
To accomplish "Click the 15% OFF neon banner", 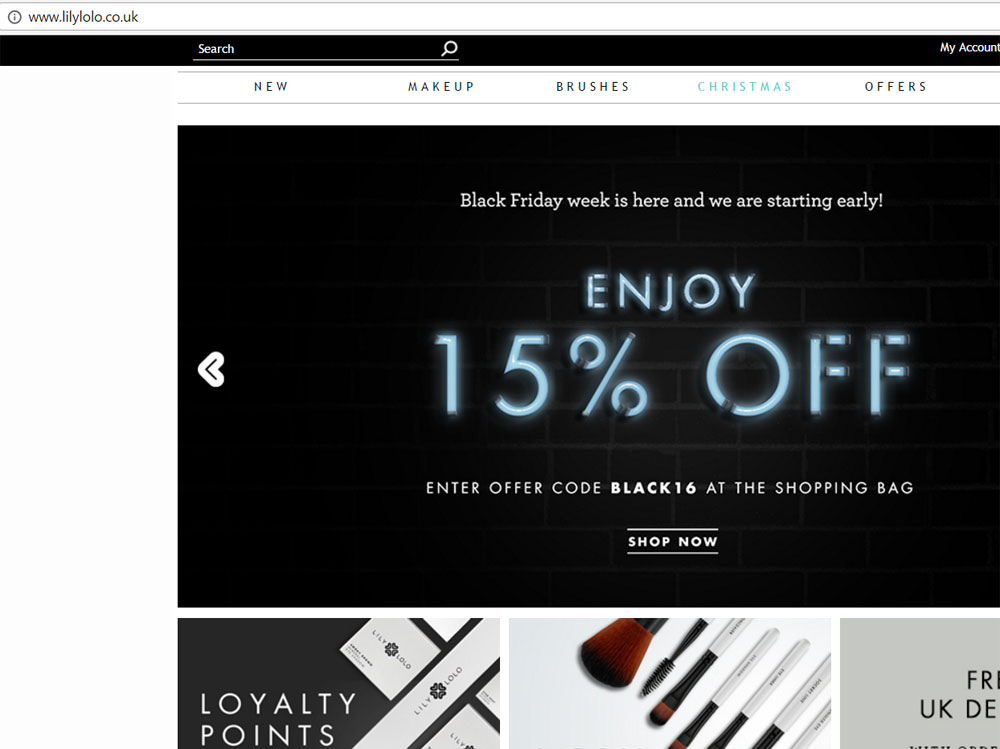I will (671, 375).
